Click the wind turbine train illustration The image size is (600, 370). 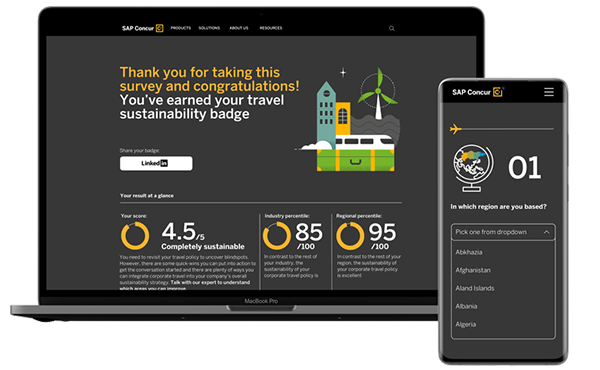349,120
